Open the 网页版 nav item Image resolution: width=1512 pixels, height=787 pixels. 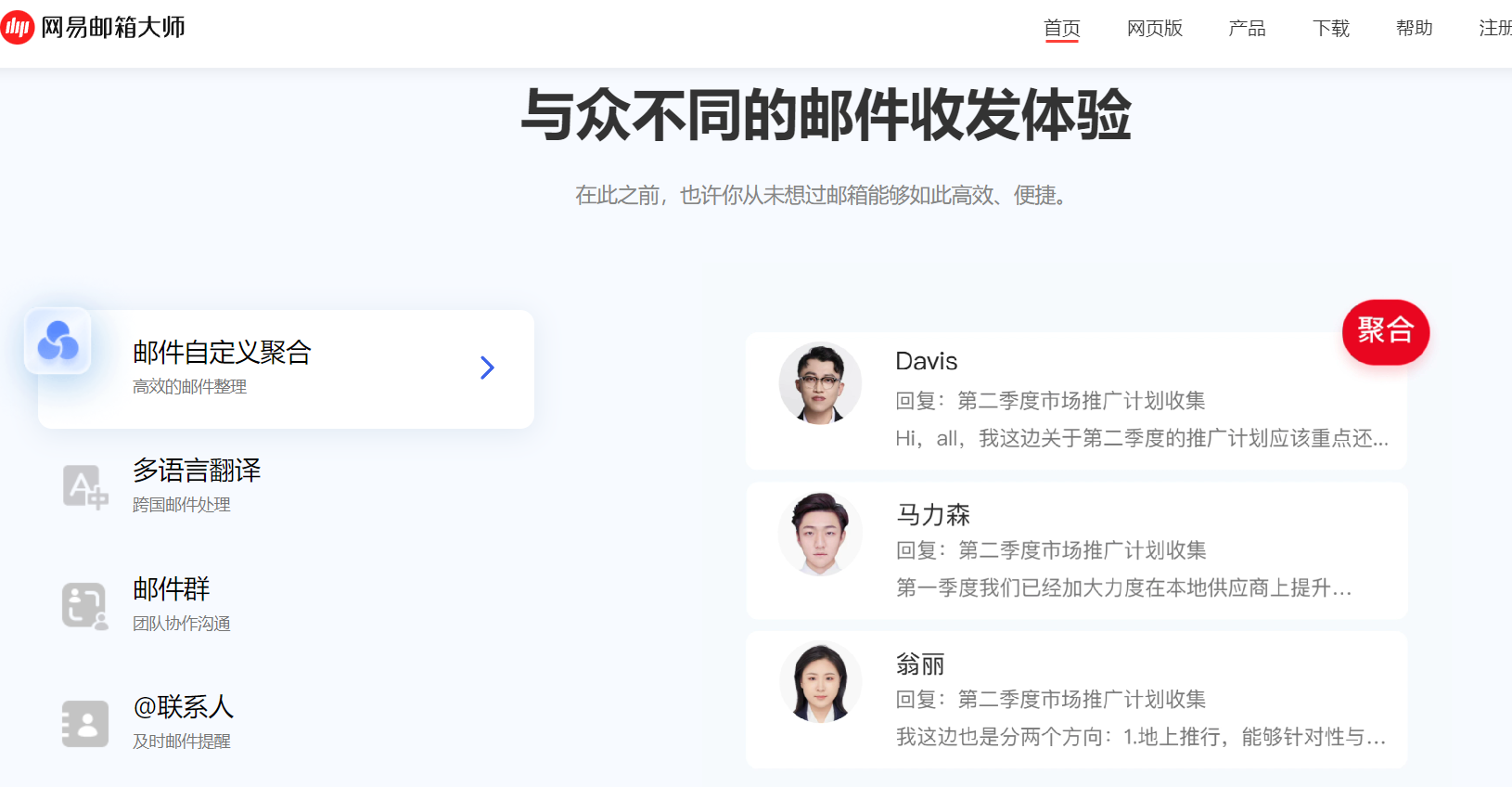1154,29
